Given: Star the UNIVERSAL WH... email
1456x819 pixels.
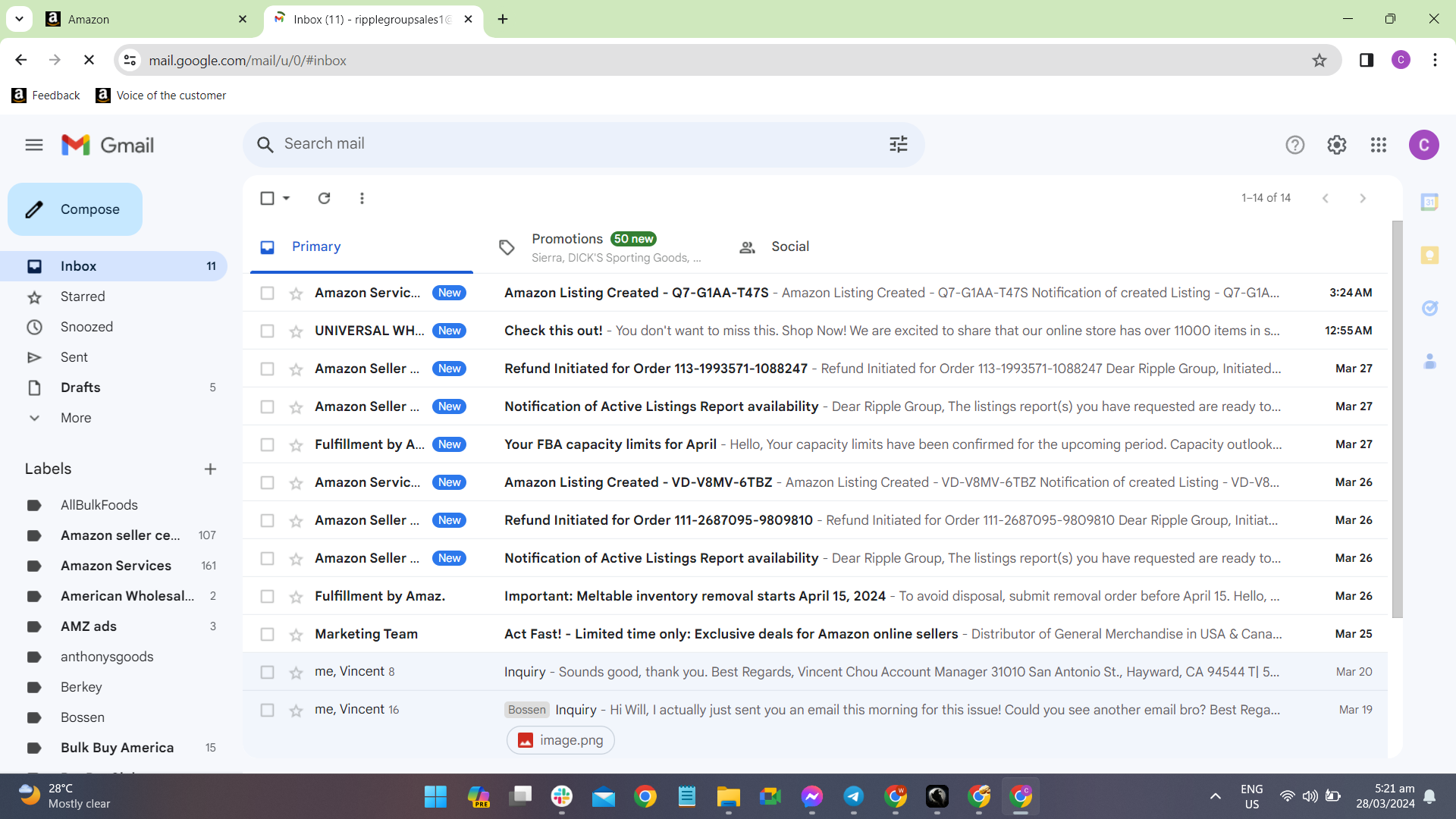Looking at the screenshot, I should [x=296, y=331].
